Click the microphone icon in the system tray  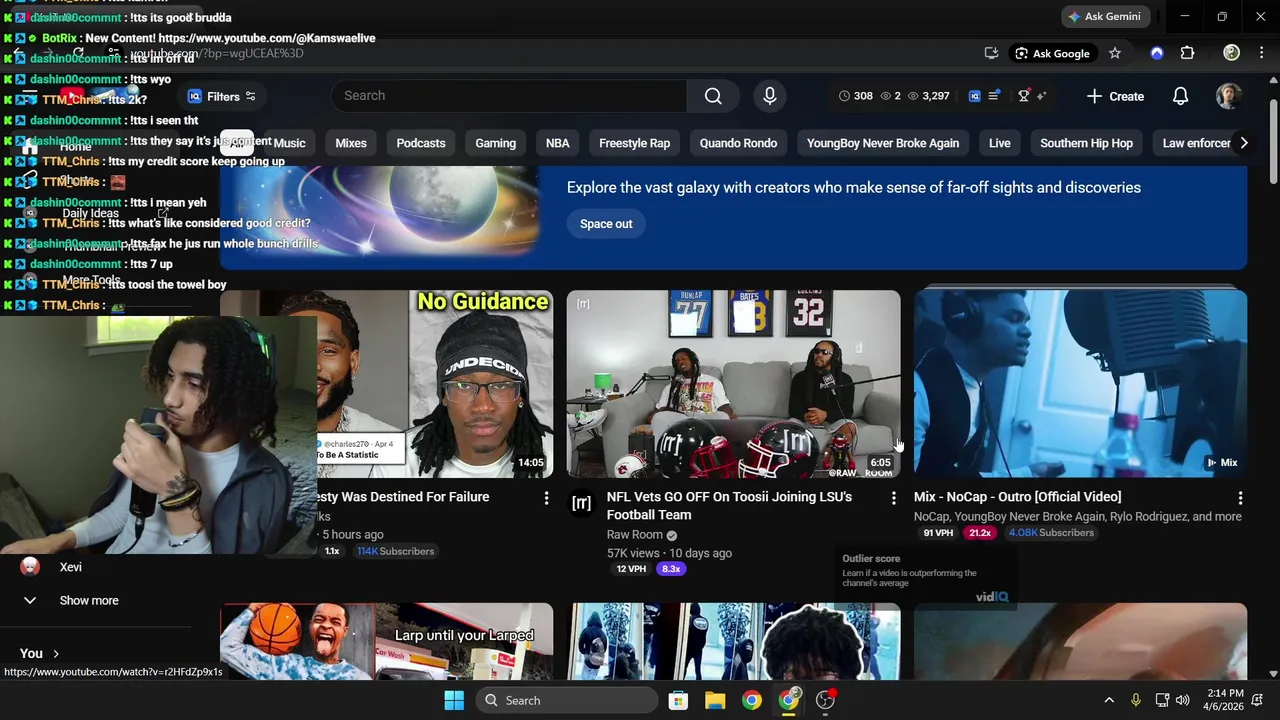click(x=1135, y=700)
